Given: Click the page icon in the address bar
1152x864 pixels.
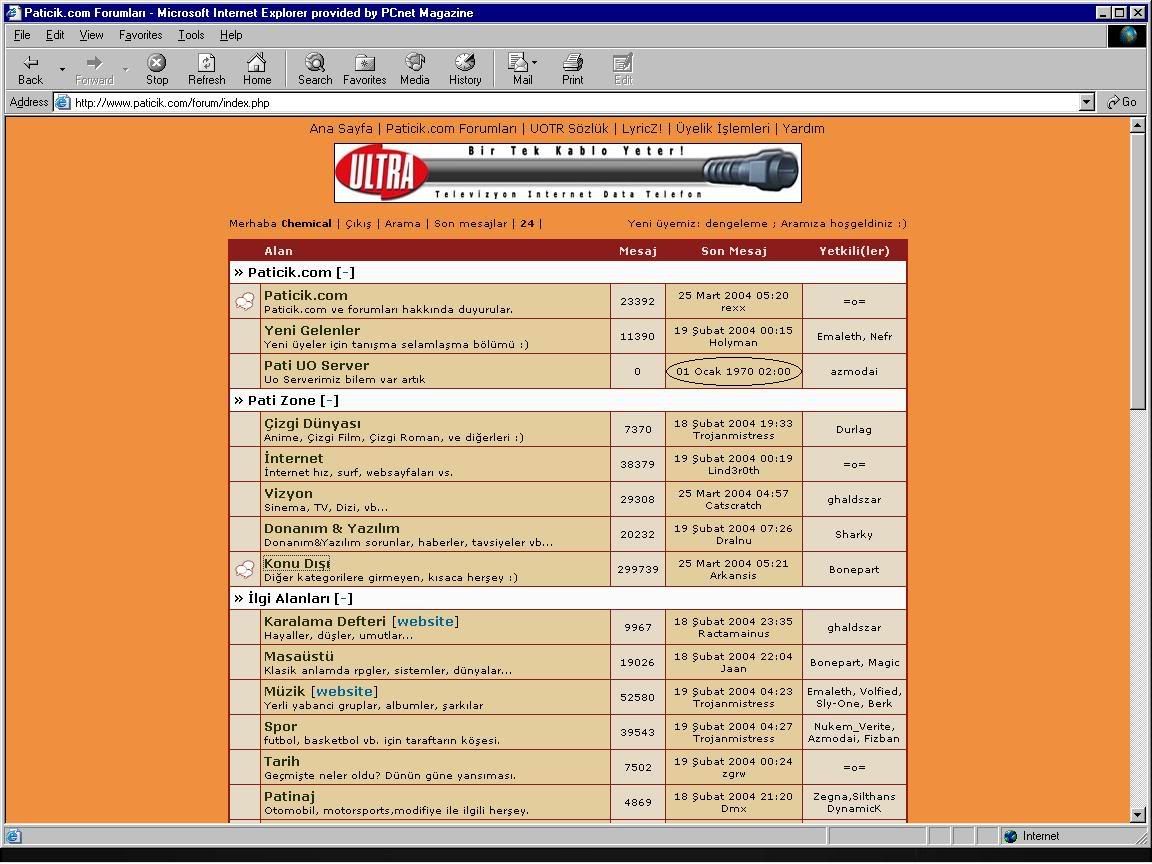Looking at the screenshot, I should pos(62,102).
